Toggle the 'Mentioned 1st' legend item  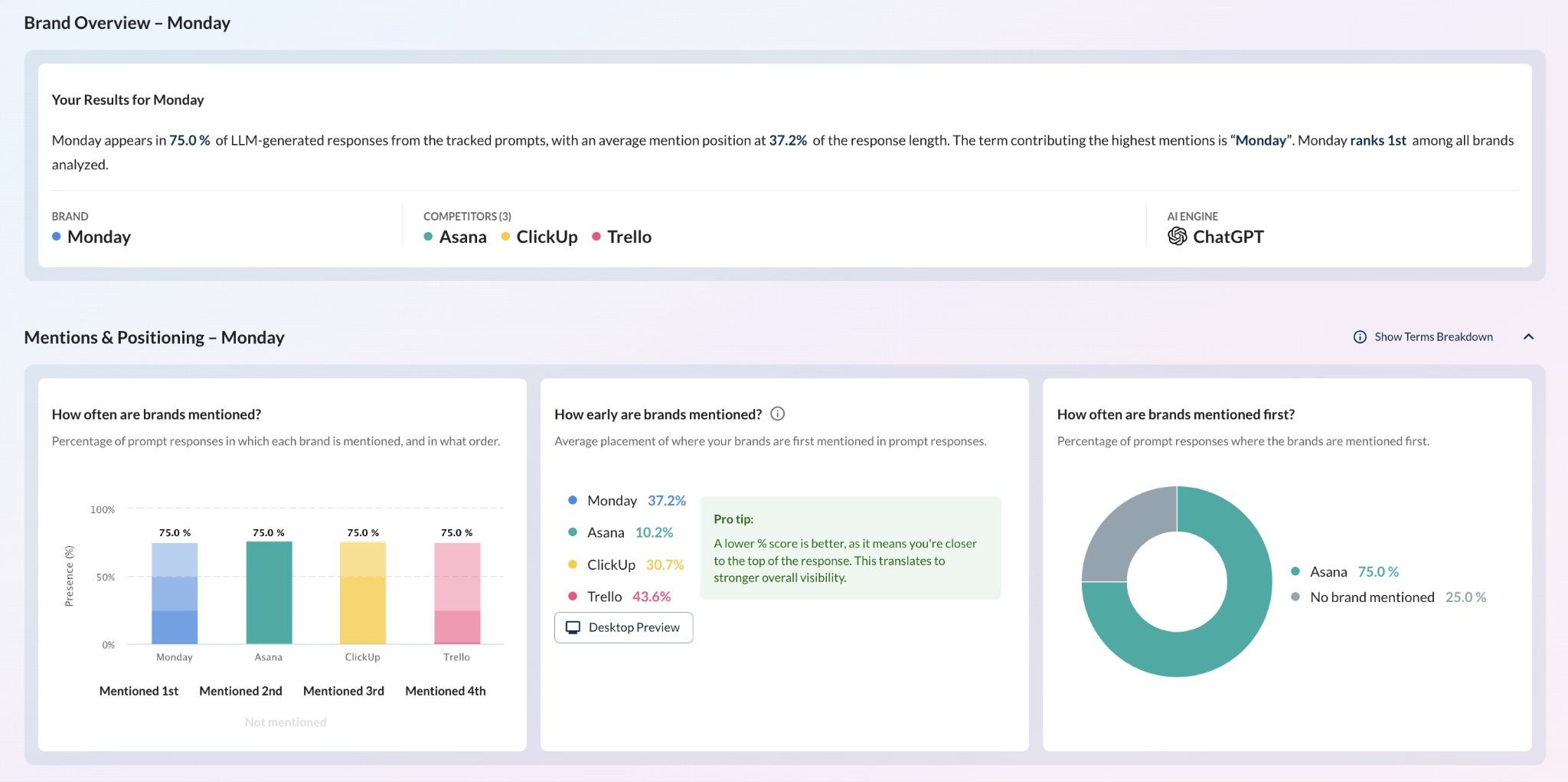(139, 691)
